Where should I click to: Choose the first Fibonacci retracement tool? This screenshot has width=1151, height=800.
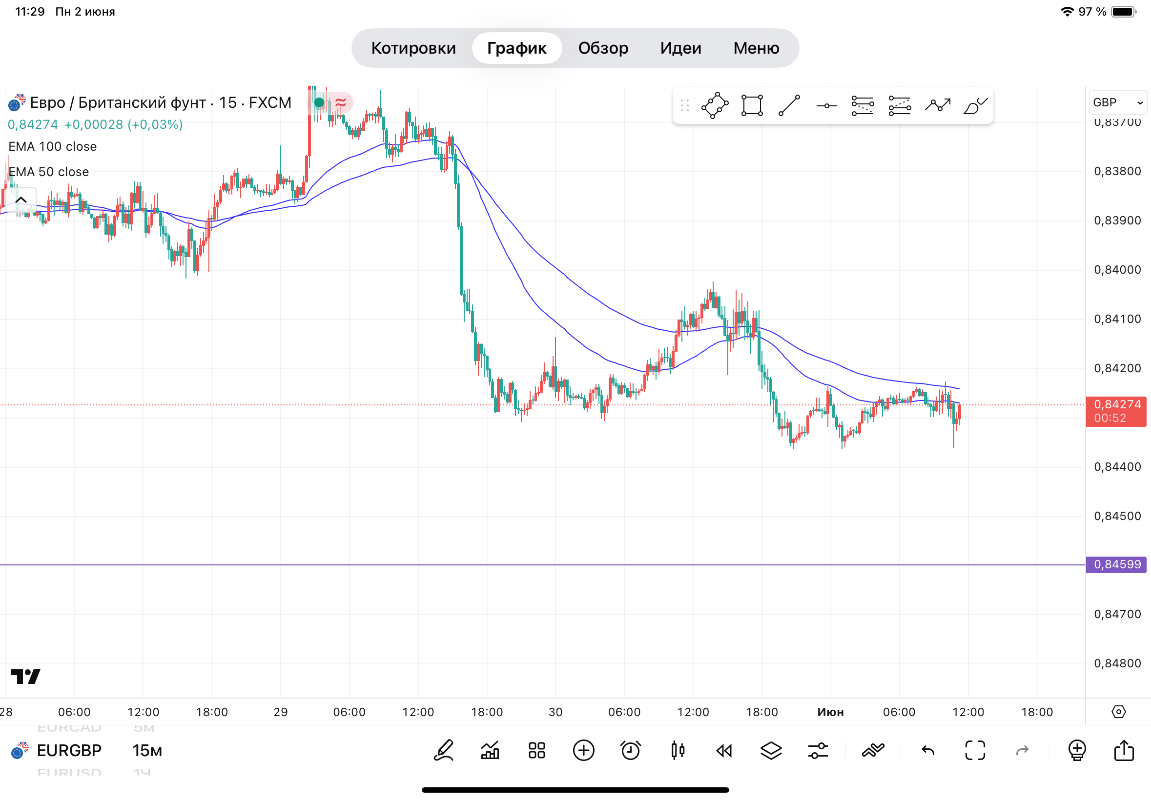coord(863,106)
